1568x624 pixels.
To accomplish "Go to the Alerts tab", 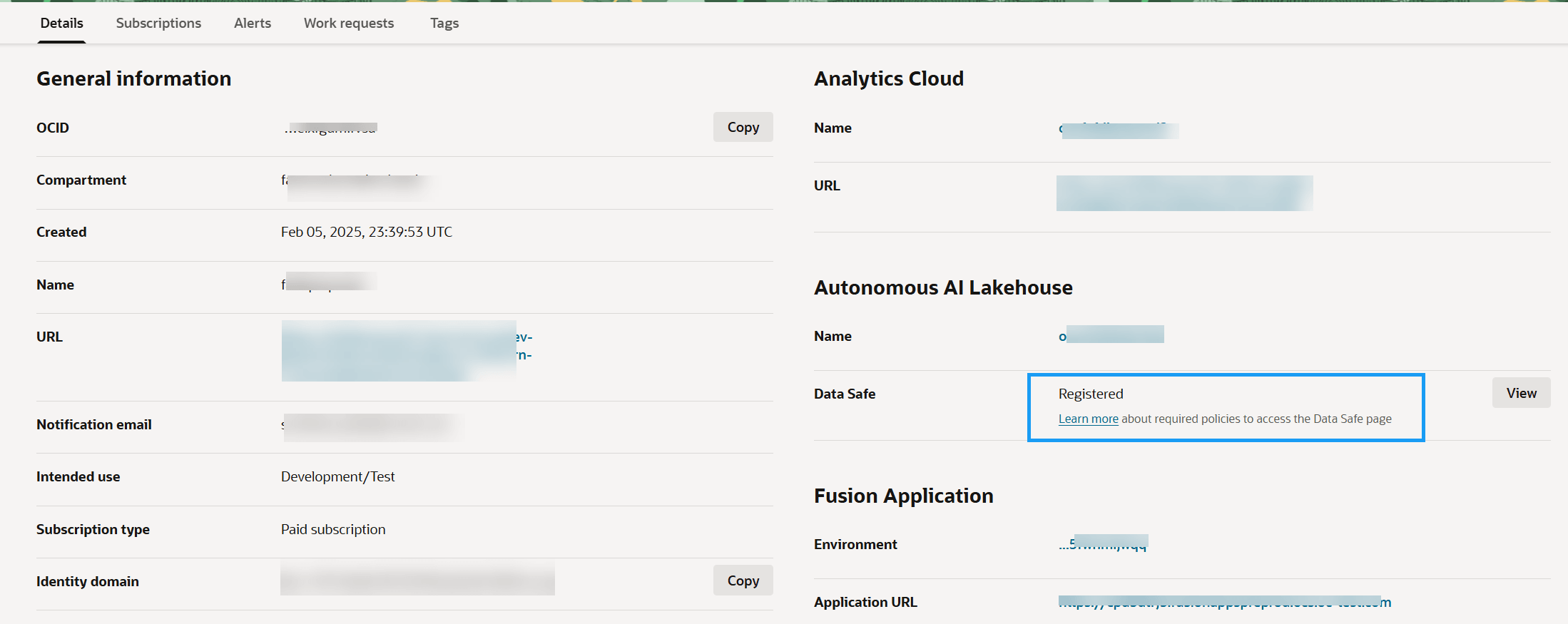I will click(x=253, y=23).
